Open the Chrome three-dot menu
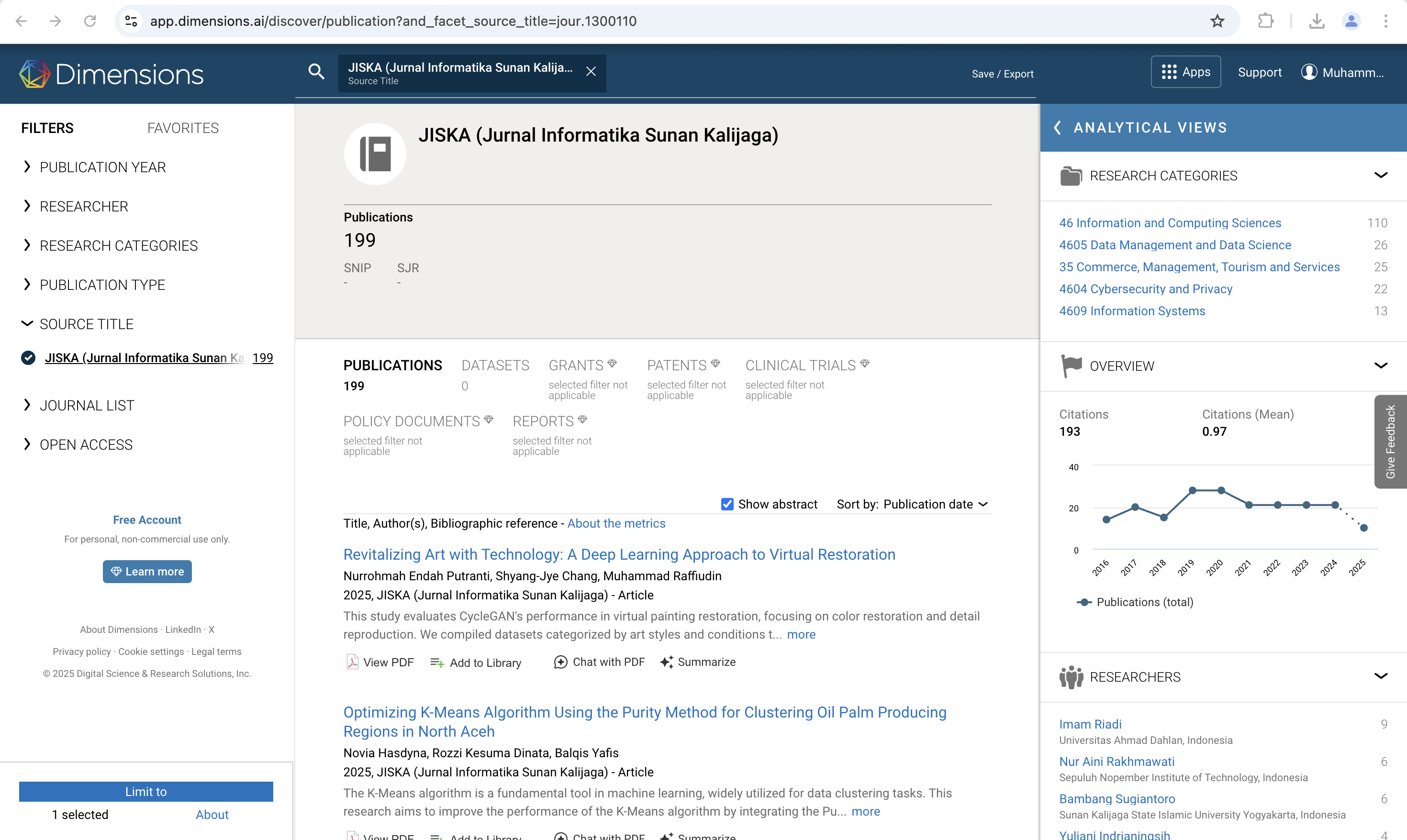Viewport: 1407px width, 840px height. [x=1385, y=22]
